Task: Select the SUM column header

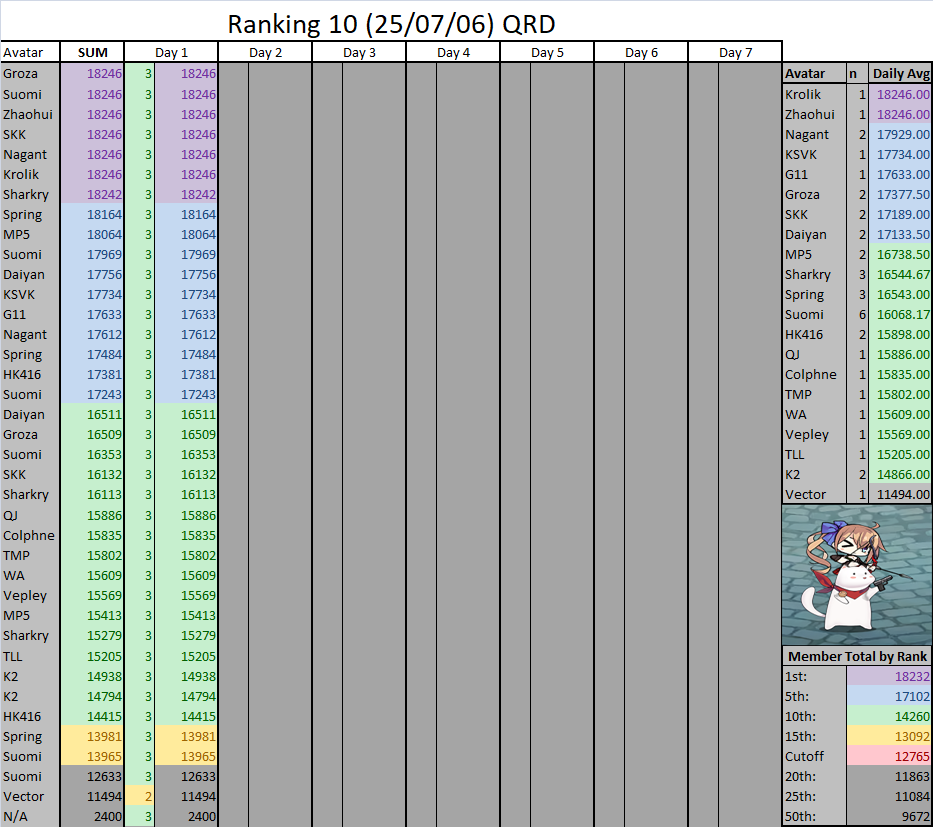Action: [92, 52]
